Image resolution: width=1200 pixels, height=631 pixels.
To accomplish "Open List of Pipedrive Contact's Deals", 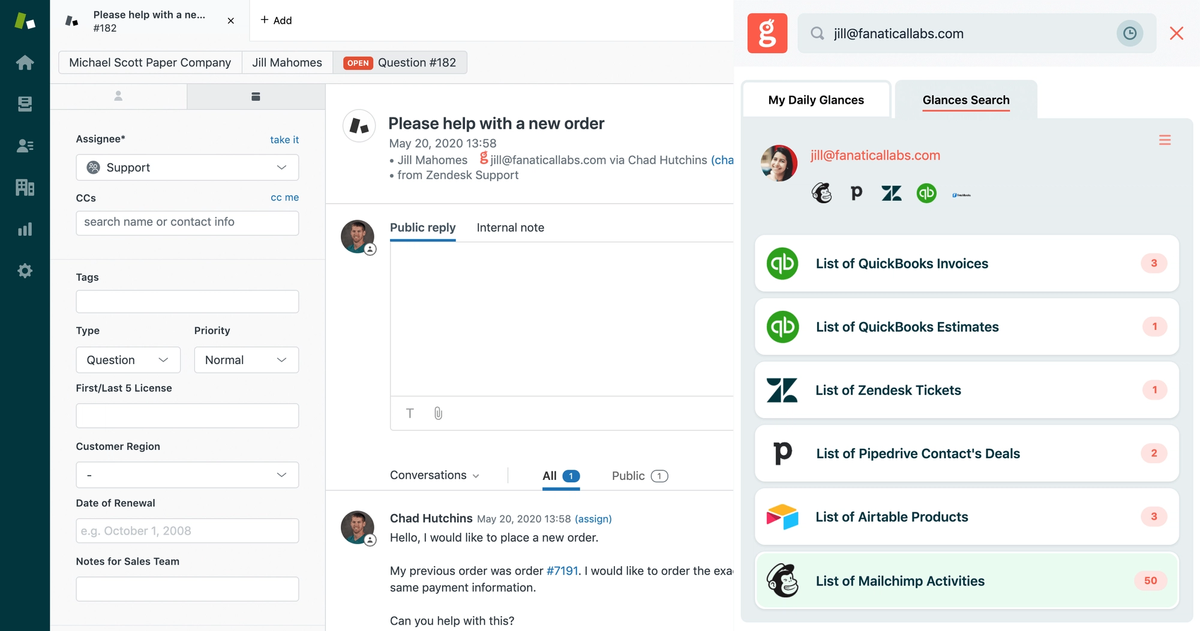I will pos(967,454).
